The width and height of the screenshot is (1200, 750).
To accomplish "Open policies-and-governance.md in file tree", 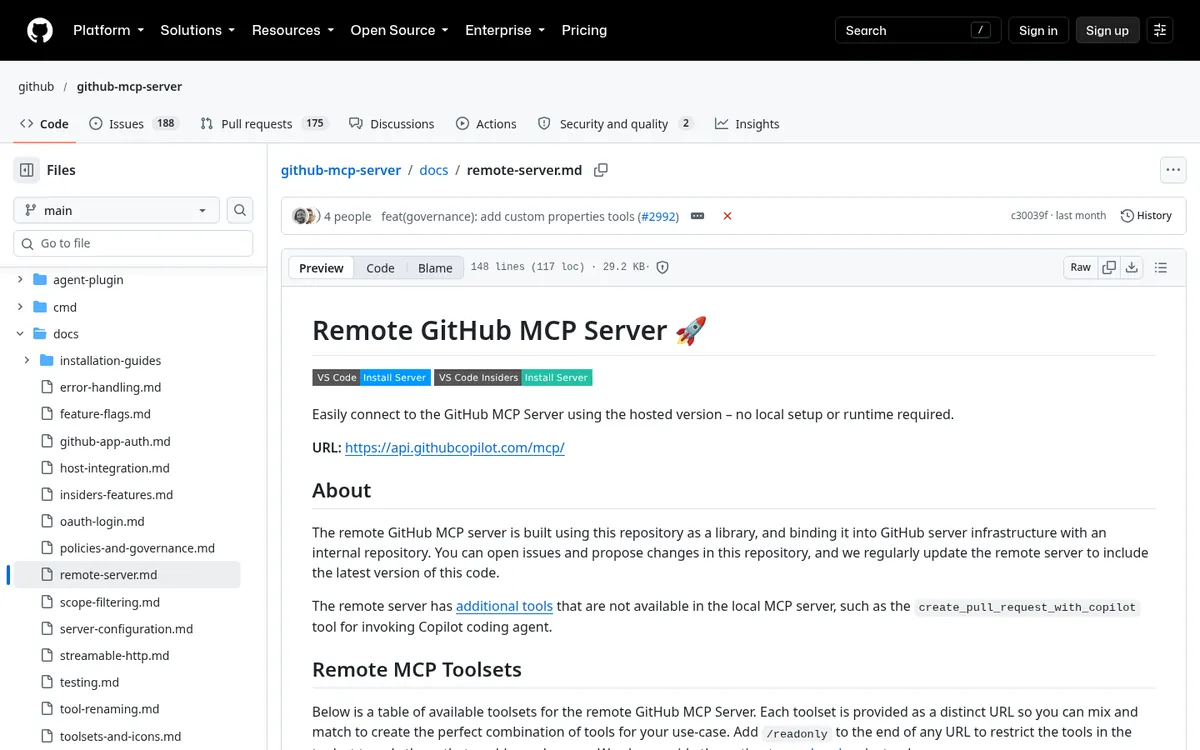I will pos(137,548).
